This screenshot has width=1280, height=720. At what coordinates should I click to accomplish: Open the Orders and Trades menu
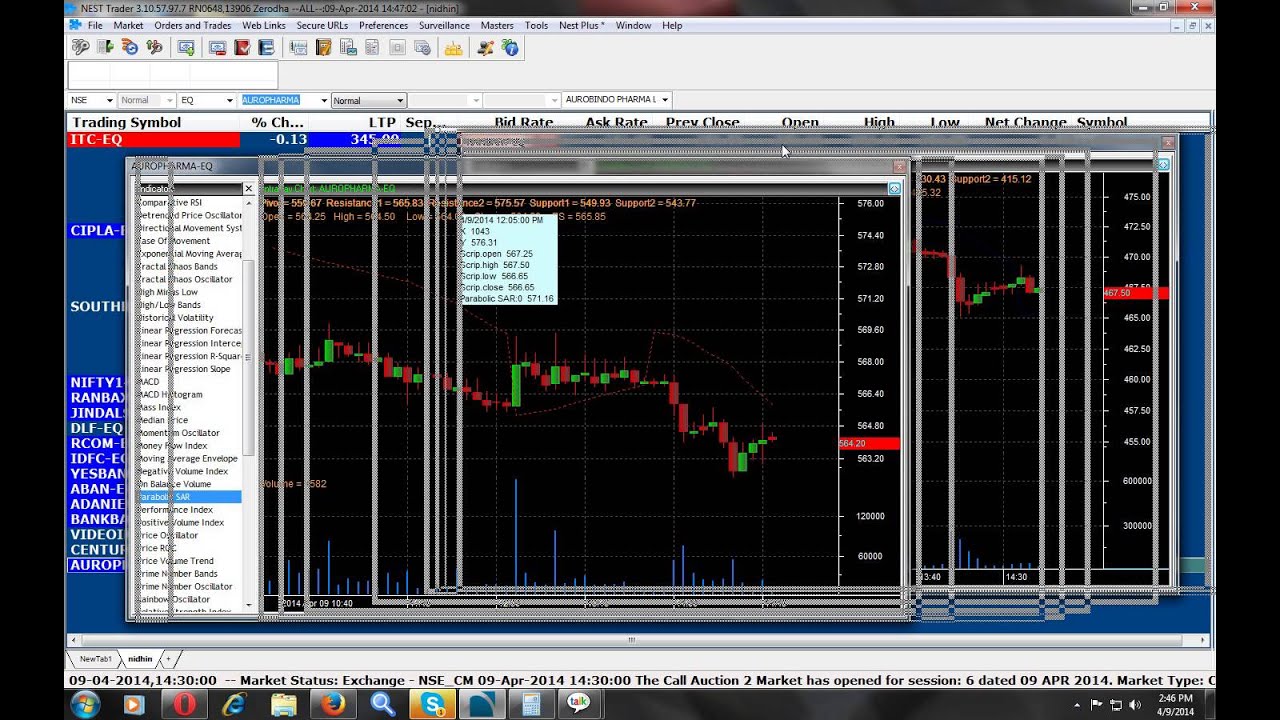click(193, 25)
